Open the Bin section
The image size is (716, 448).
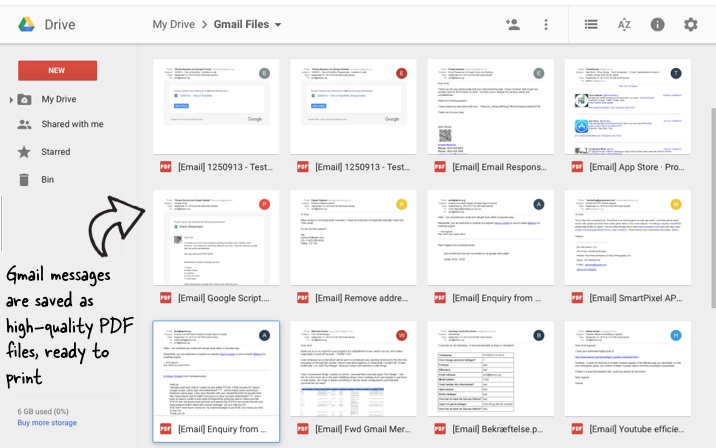(47, 179)
